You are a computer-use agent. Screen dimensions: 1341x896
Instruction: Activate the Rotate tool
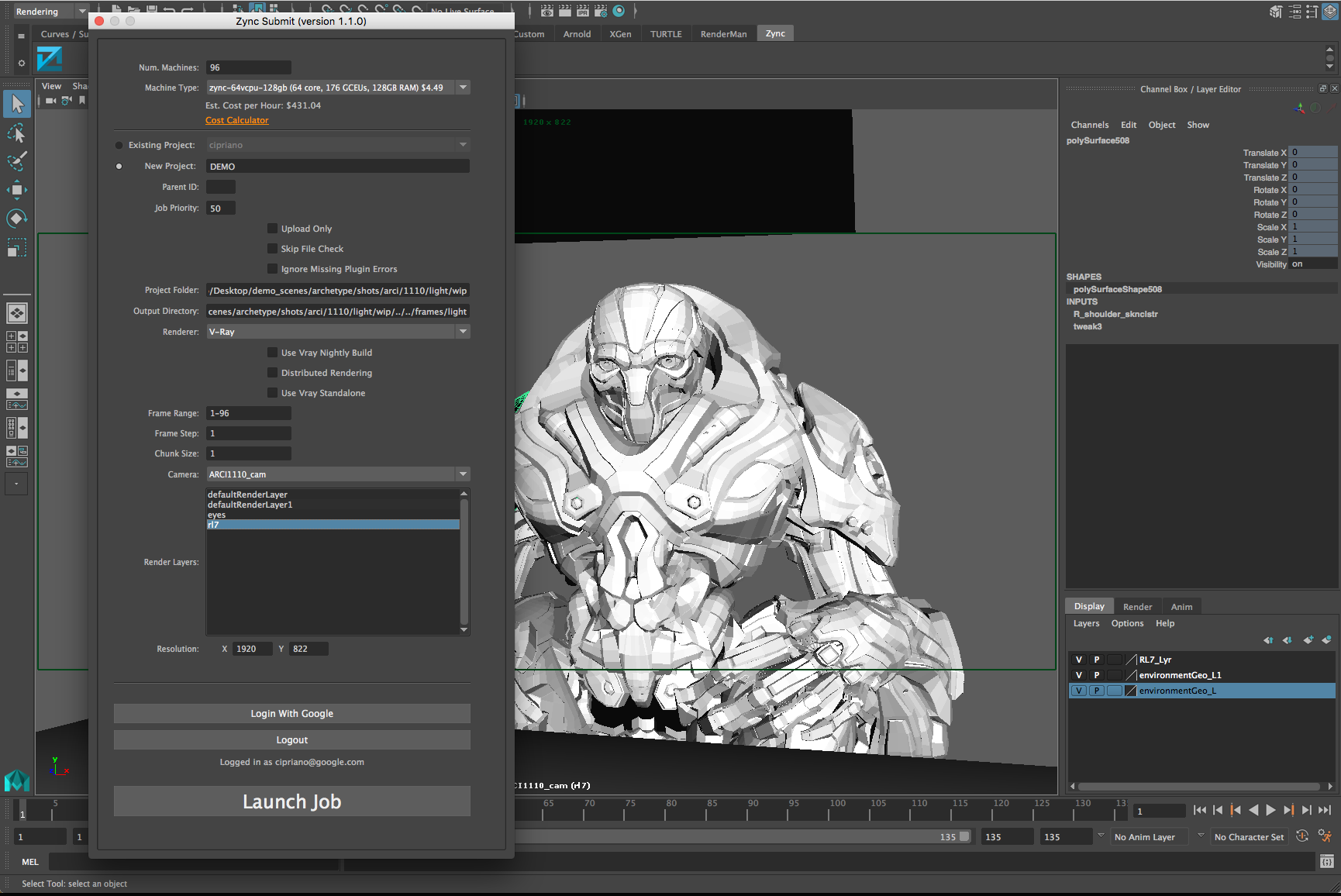[17, 219]
